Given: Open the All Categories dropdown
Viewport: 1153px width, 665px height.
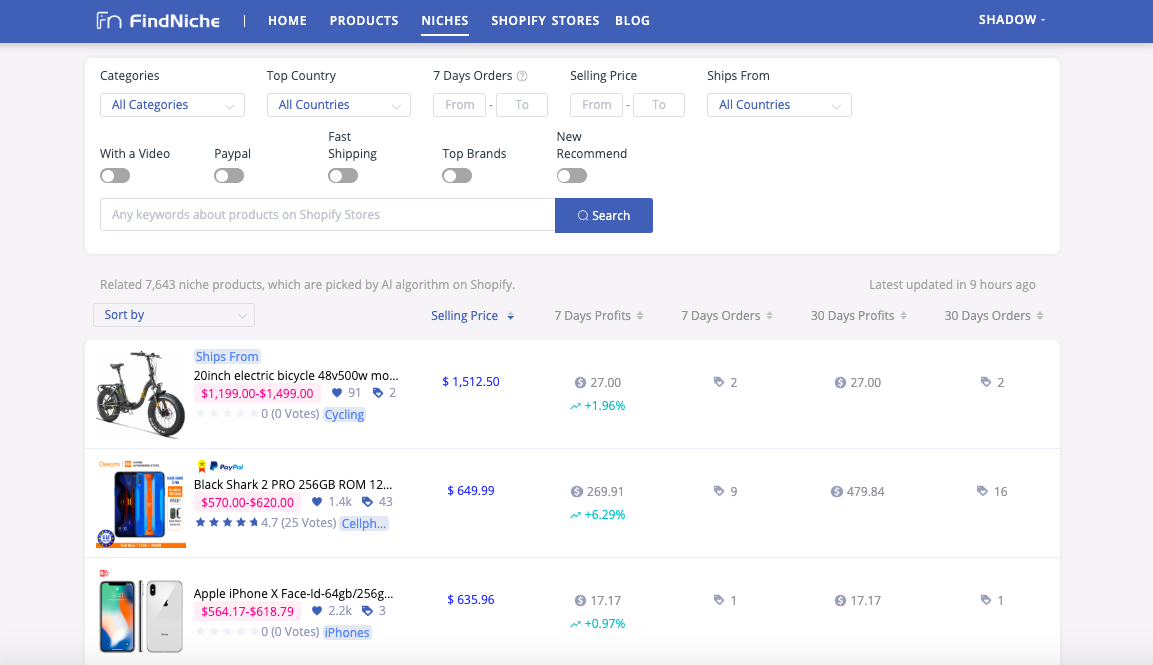Looking at the screenshot, I should (x=172, y=105).
